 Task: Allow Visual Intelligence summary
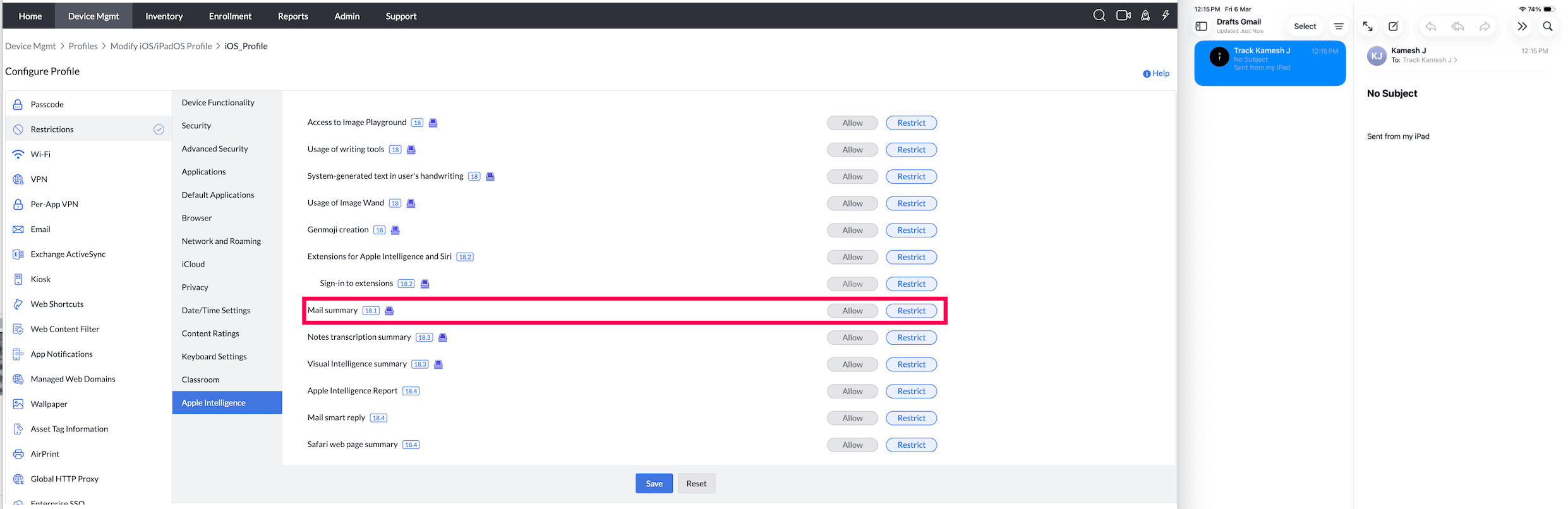coord(852,364)
